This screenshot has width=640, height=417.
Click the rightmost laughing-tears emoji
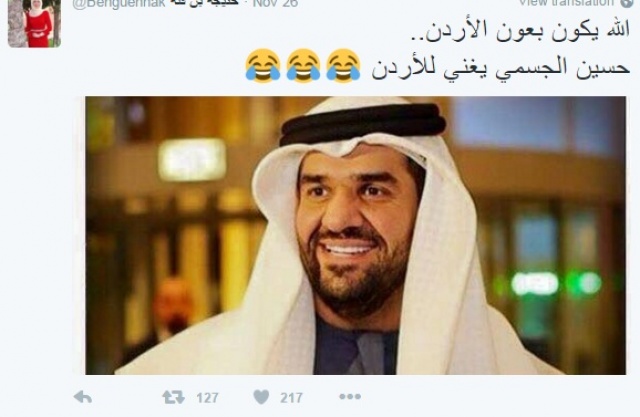click(x=343, y=65)
